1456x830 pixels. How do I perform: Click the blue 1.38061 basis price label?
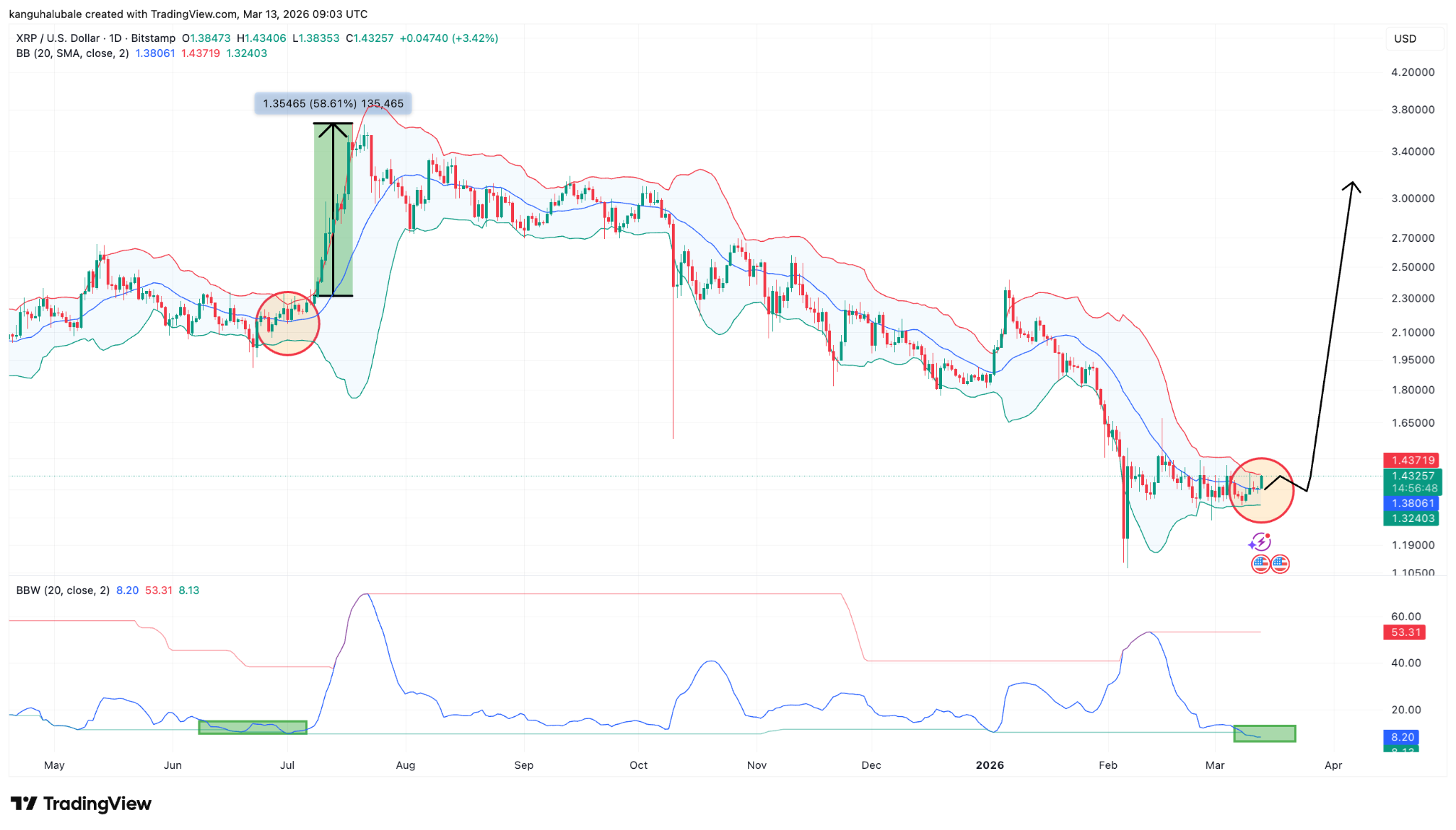1411,503
